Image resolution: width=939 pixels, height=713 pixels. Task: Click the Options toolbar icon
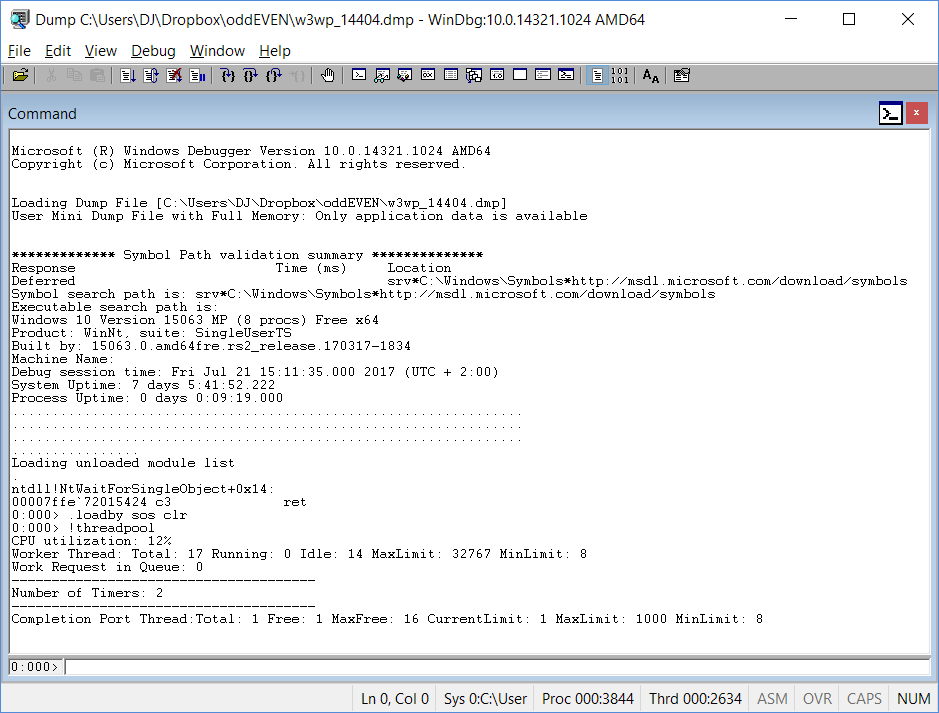pos(681,75)
